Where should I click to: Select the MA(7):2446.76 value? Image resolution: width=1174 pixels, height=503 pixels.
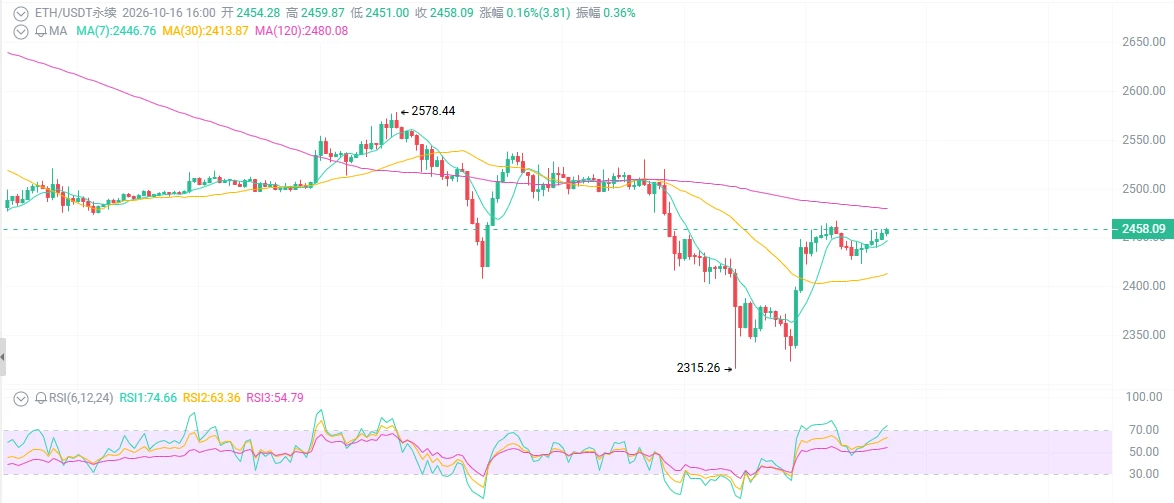tap(116, 31)
